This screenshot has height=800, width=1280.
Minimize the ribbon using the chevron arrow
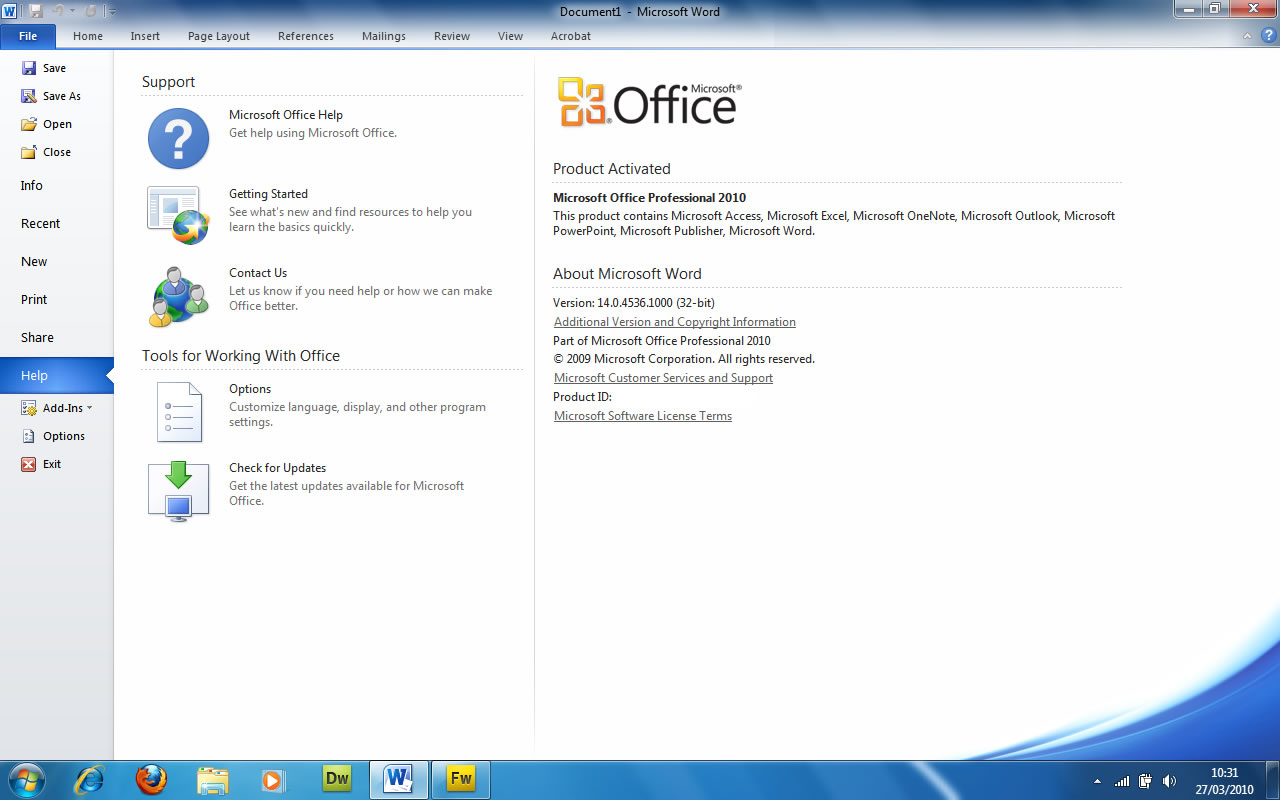1247,36
